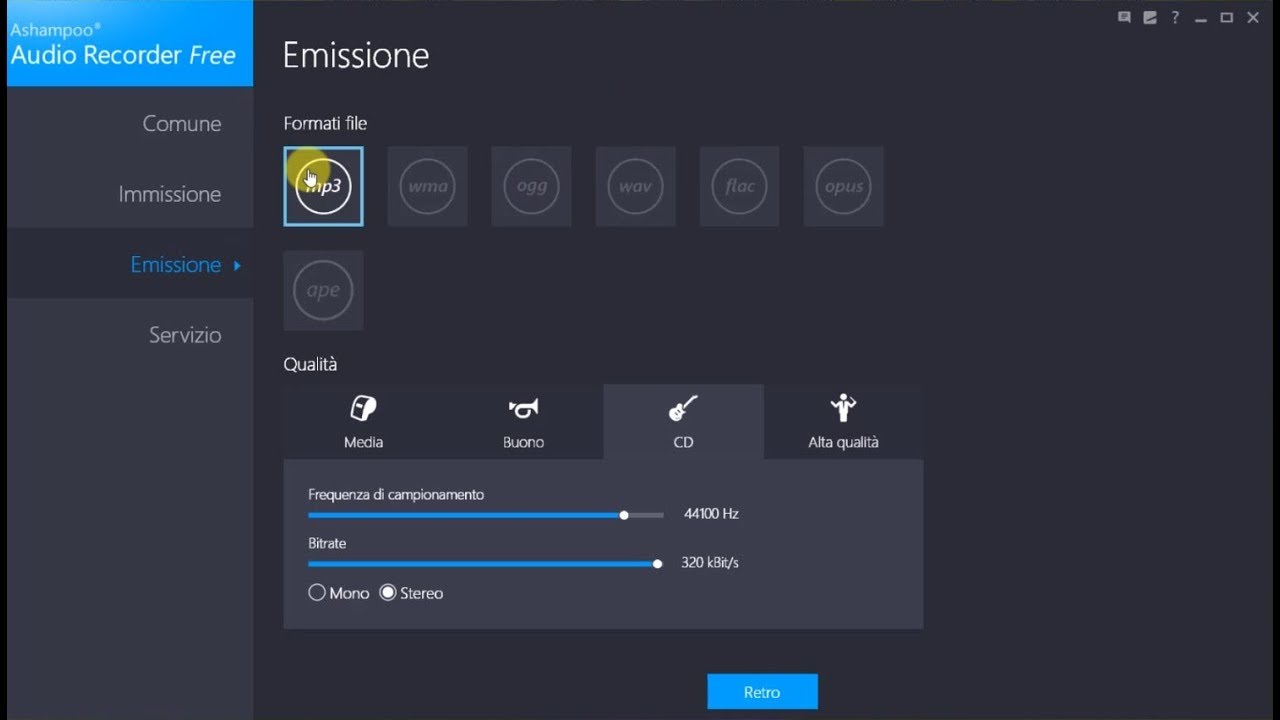Open the feedback chat icon in title bar

1125,17
